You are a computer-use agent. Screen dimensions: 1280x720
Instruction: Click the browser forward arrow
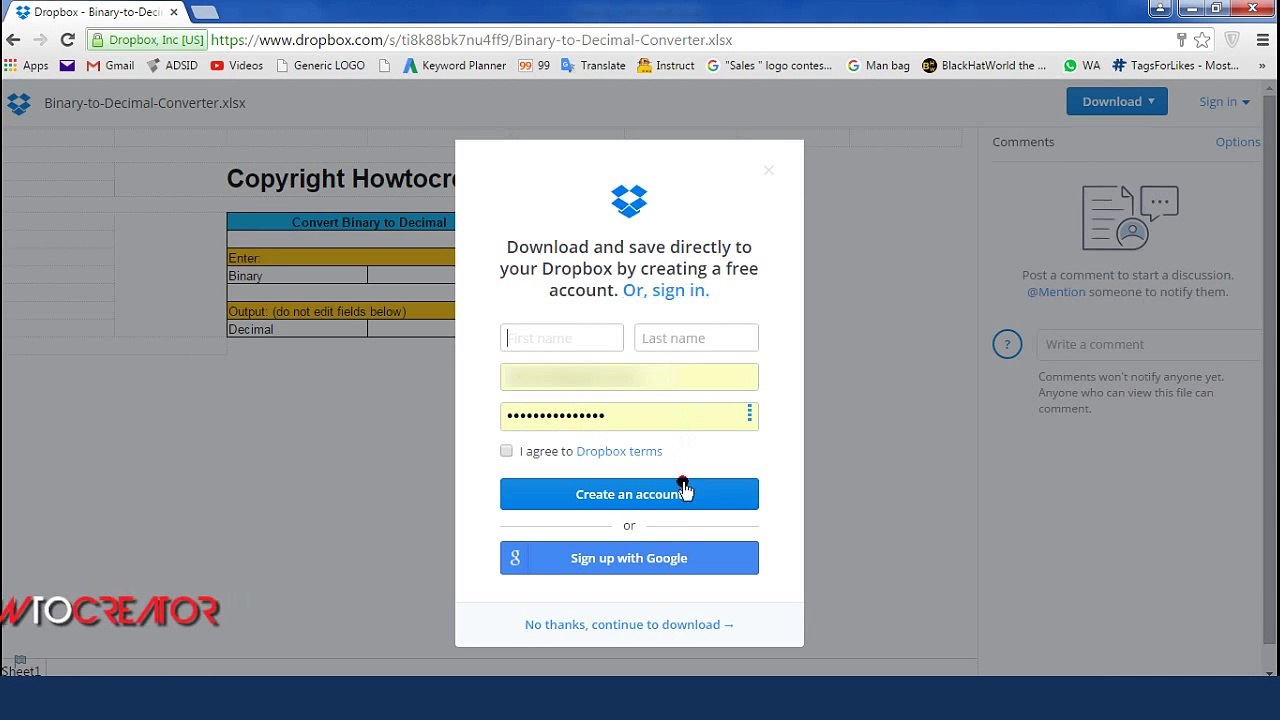pos(40,40)
